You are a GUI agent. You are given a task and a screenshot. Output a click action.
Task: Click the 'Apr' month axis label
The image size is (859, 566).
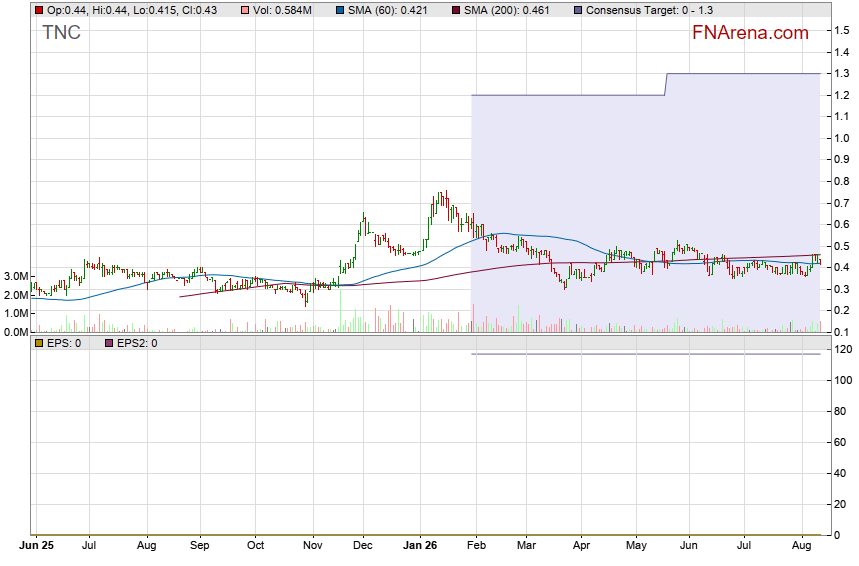tap(581, 546)
